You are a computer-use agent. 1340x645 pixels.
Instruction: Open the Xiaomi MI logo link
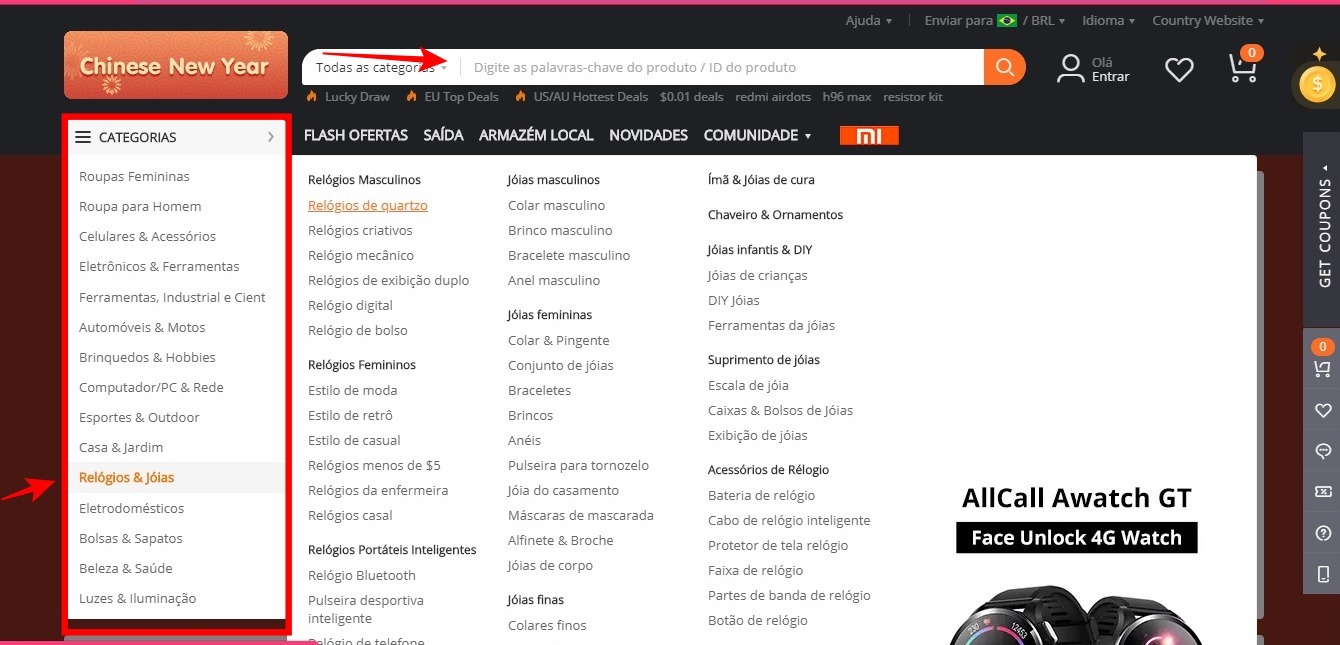[869, 136]
